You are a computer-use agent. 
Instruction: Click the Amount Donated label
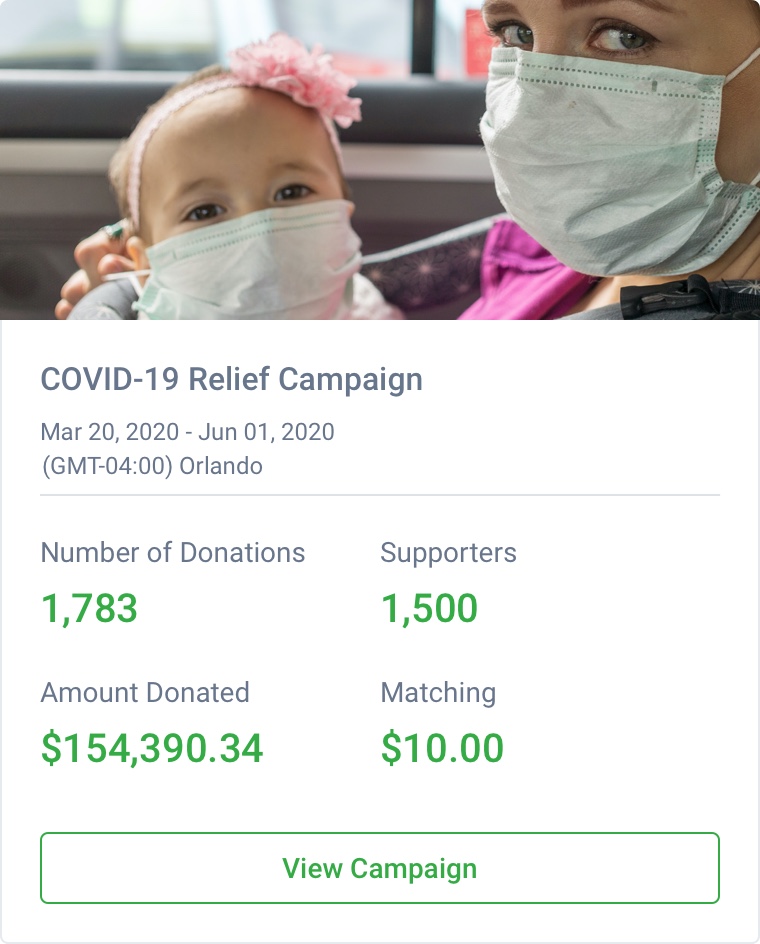(x=145, y=692)
